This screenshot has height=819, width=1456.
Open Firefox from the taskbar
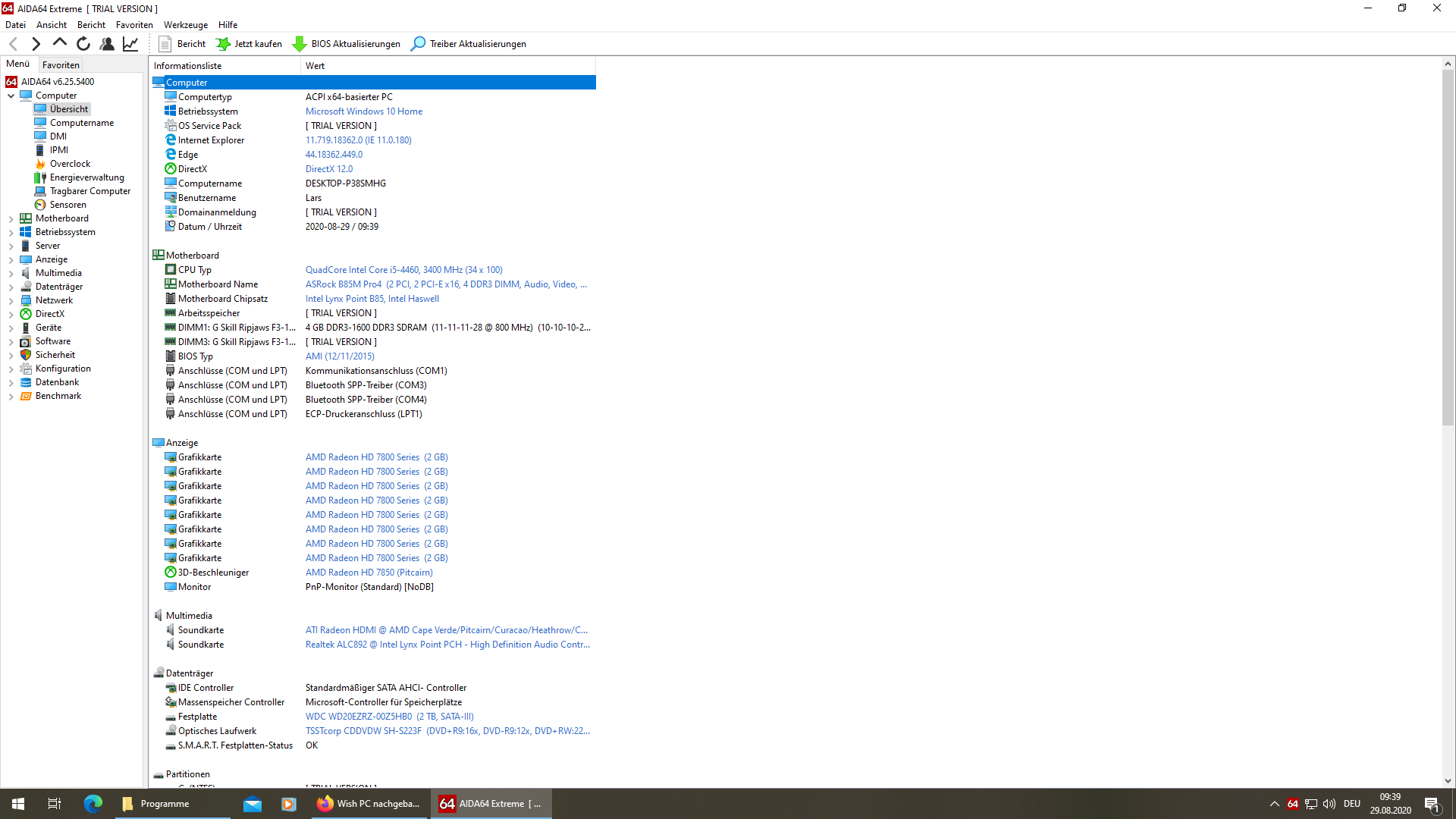(x=369, y=804)
